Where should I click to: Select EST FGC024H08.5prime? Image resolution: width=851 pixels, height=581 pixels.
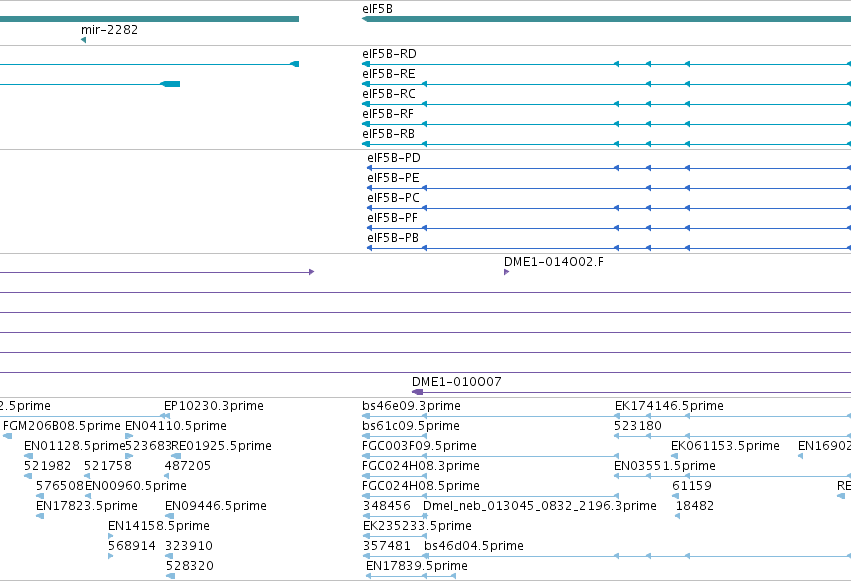tap(421, 486)
